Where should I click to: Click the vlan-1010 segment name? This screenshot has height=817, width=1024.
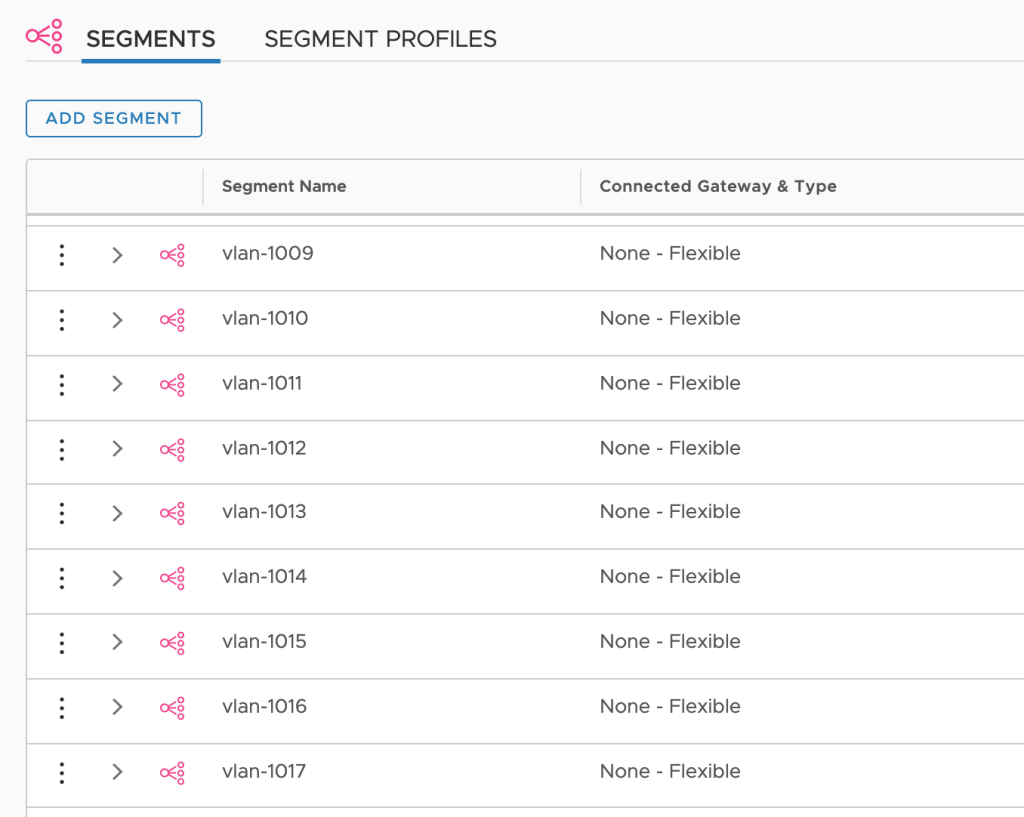[265, 319]
